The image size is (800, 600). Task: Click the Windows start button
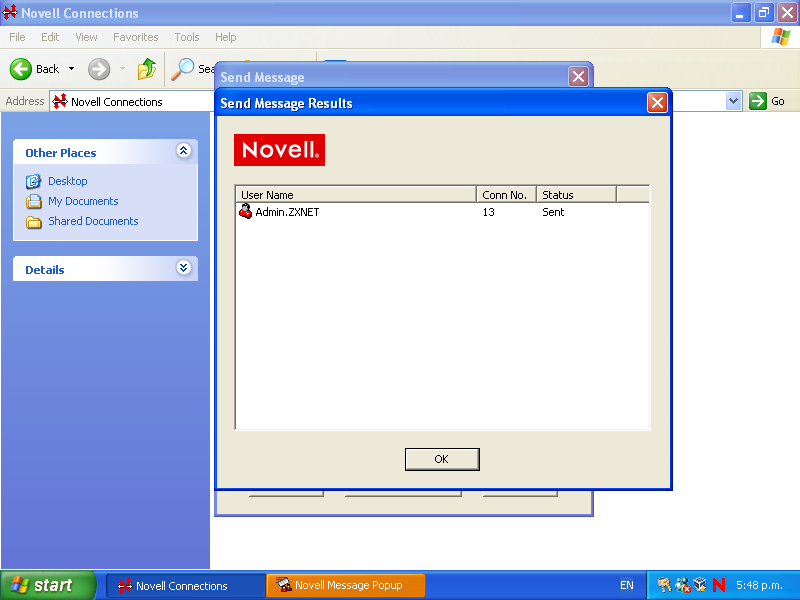coord(48,585)
